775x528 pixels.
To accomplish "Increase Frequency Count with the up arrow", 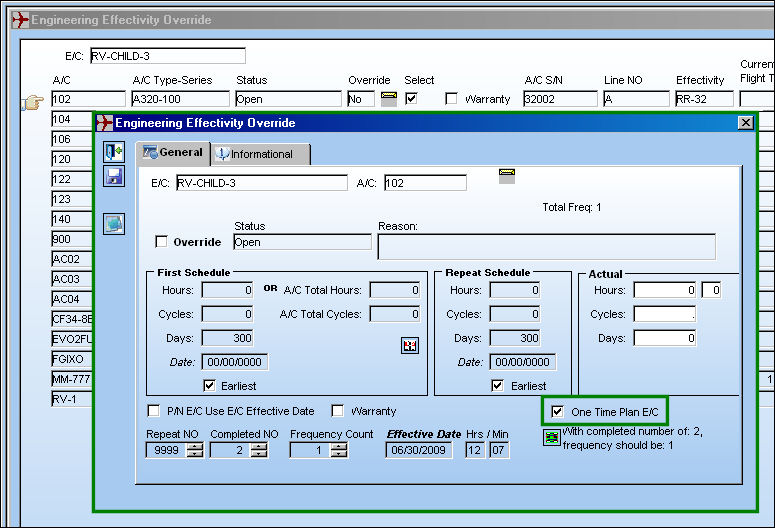I will (x=339, y=446).
